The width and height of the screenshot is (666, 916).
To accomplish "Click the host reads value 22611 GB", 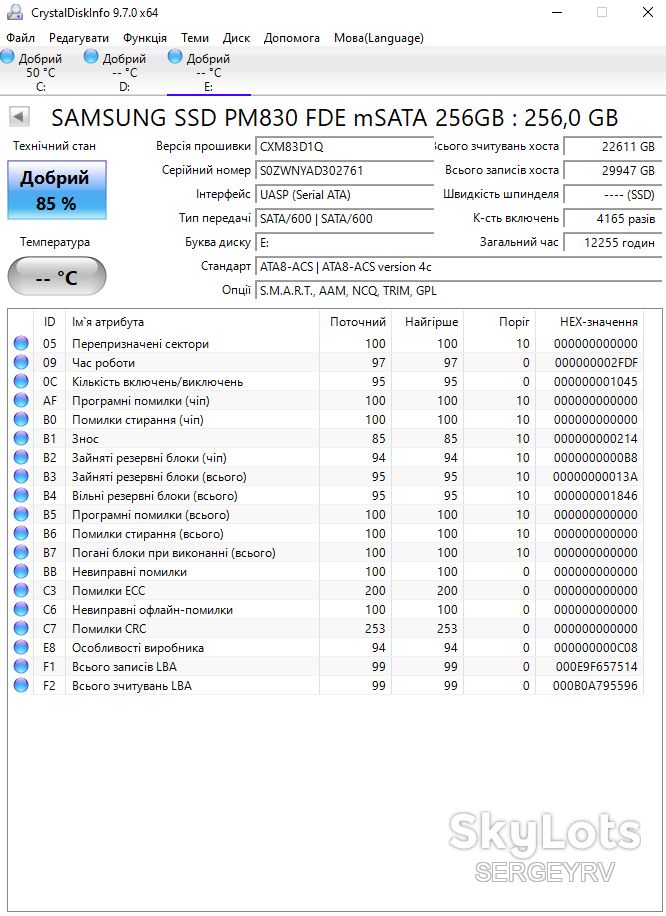I will pyautogui.click(x=612, y=147).
